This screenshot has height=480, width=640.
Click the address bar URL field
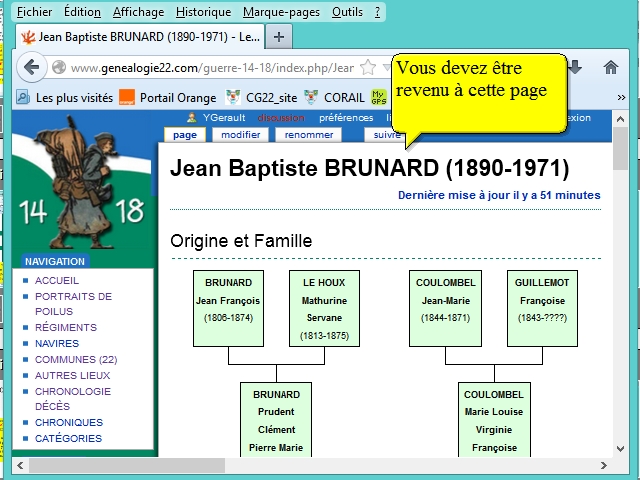coord(210,68)
